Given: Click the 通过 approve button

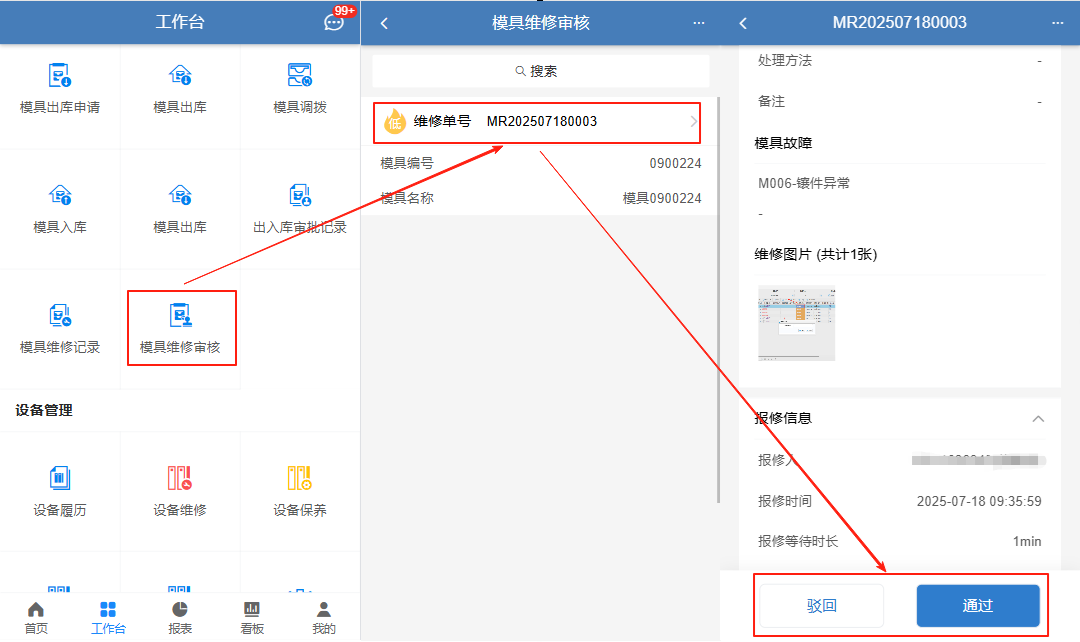Looking at the screenshot, I should tap(977, 606).
